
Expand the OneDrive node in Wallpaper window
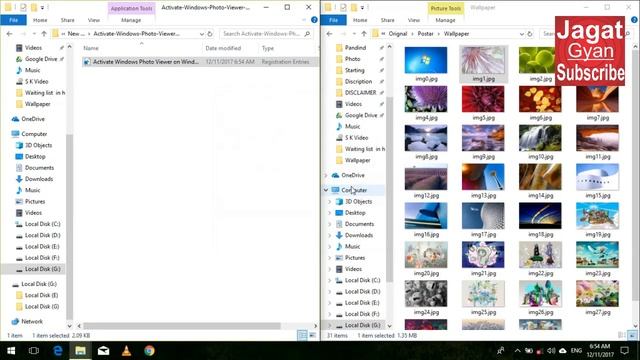(326, 175)
